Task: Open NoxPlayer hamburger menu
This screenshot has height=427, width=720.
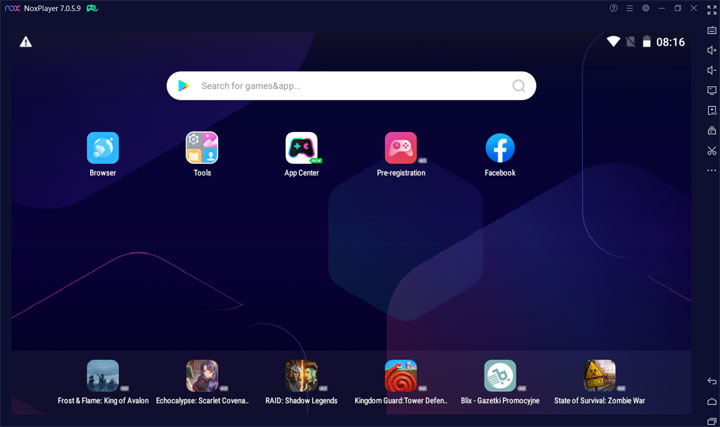Action: click(x=630, y=8)
